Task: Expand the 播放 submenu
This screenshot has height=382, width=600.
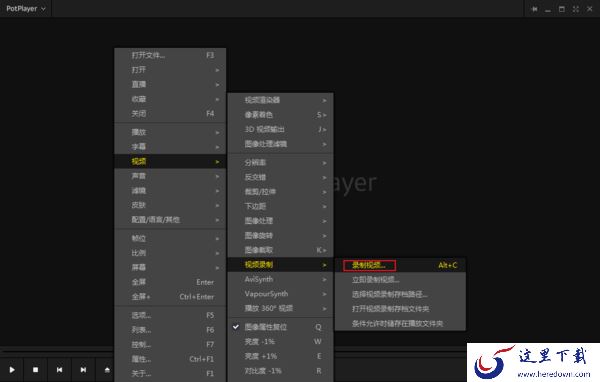Action: [x=170, y=132]
